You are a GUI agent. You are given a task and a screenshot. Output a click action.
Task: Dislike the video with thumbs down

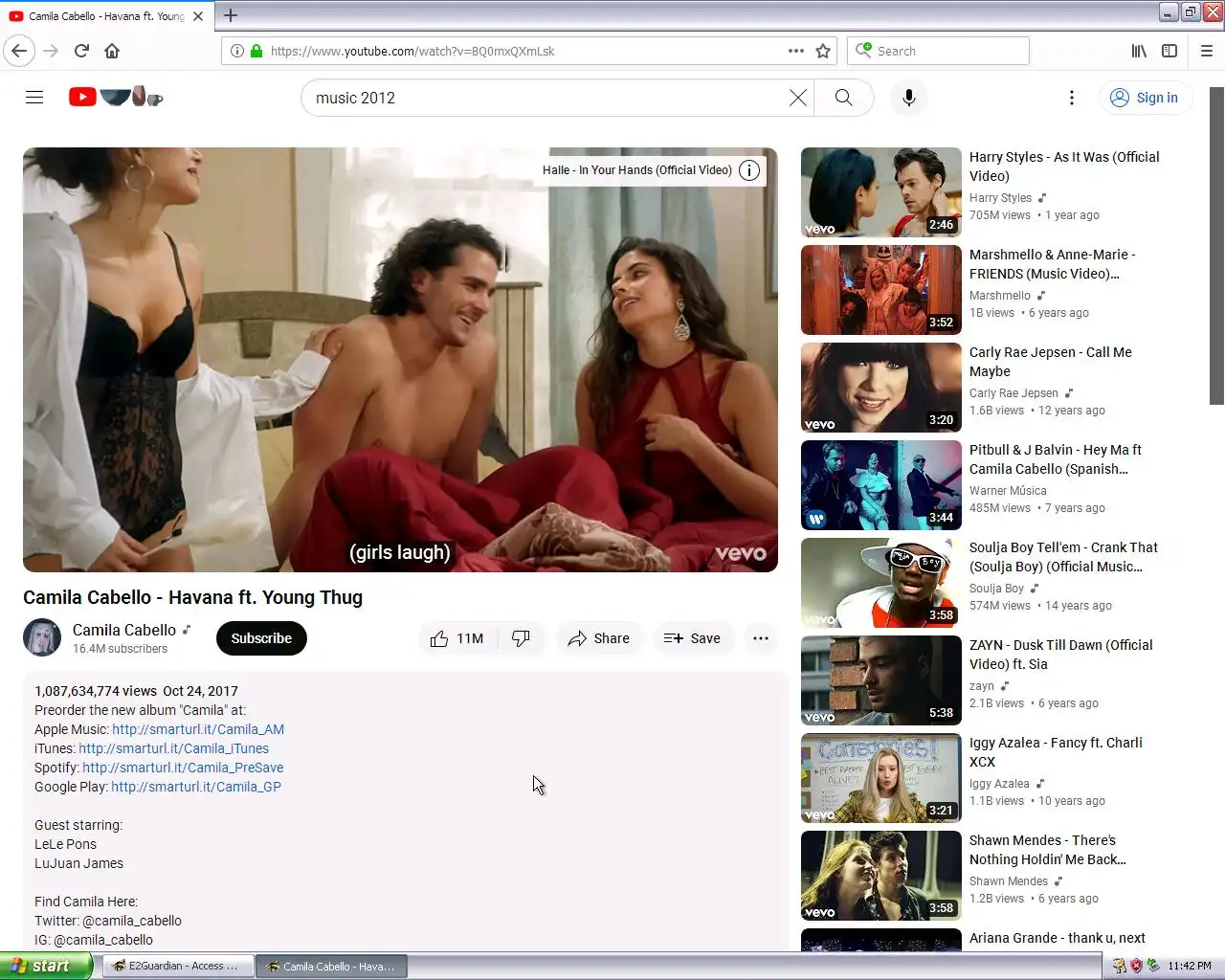pyautogui.click(x=522, y=638)
